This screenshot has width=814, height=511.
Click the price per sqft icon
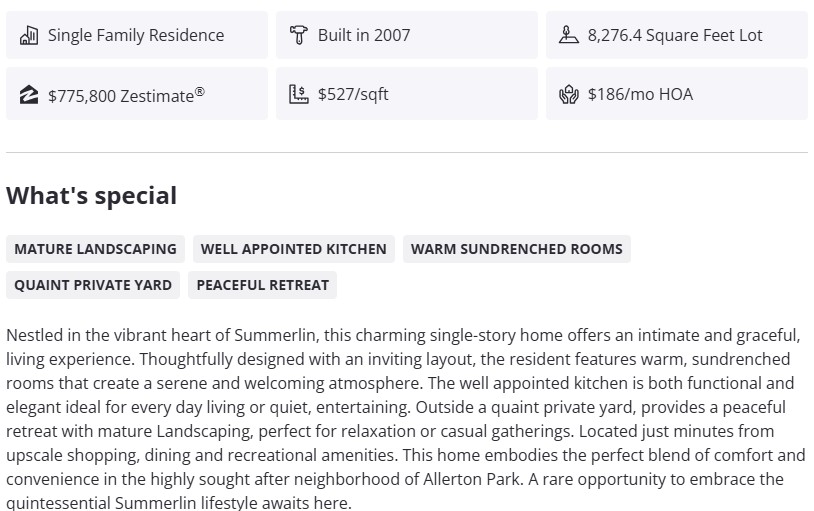298,95
